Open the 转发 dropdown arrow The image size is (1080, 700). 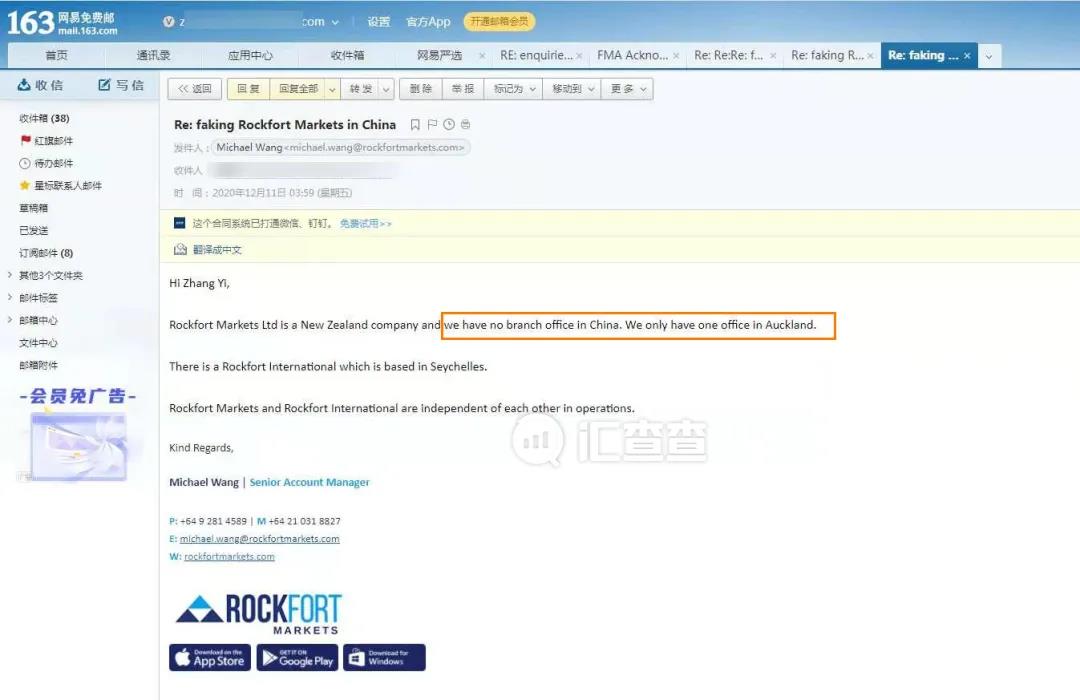[386, 89]
